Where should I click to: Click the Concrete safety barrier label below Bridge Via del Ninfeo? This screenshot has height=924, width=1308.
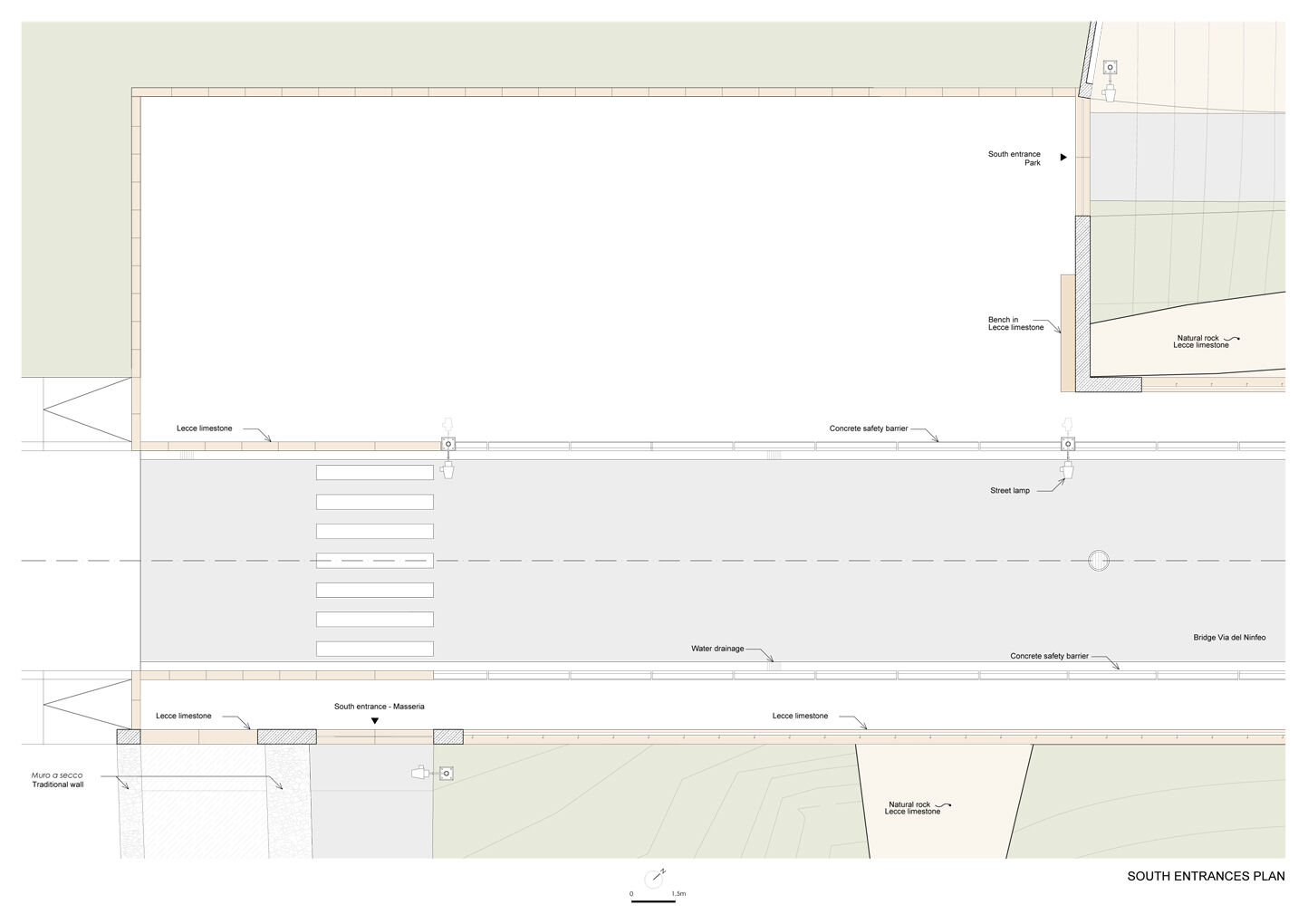click(x=1049, y=656)
